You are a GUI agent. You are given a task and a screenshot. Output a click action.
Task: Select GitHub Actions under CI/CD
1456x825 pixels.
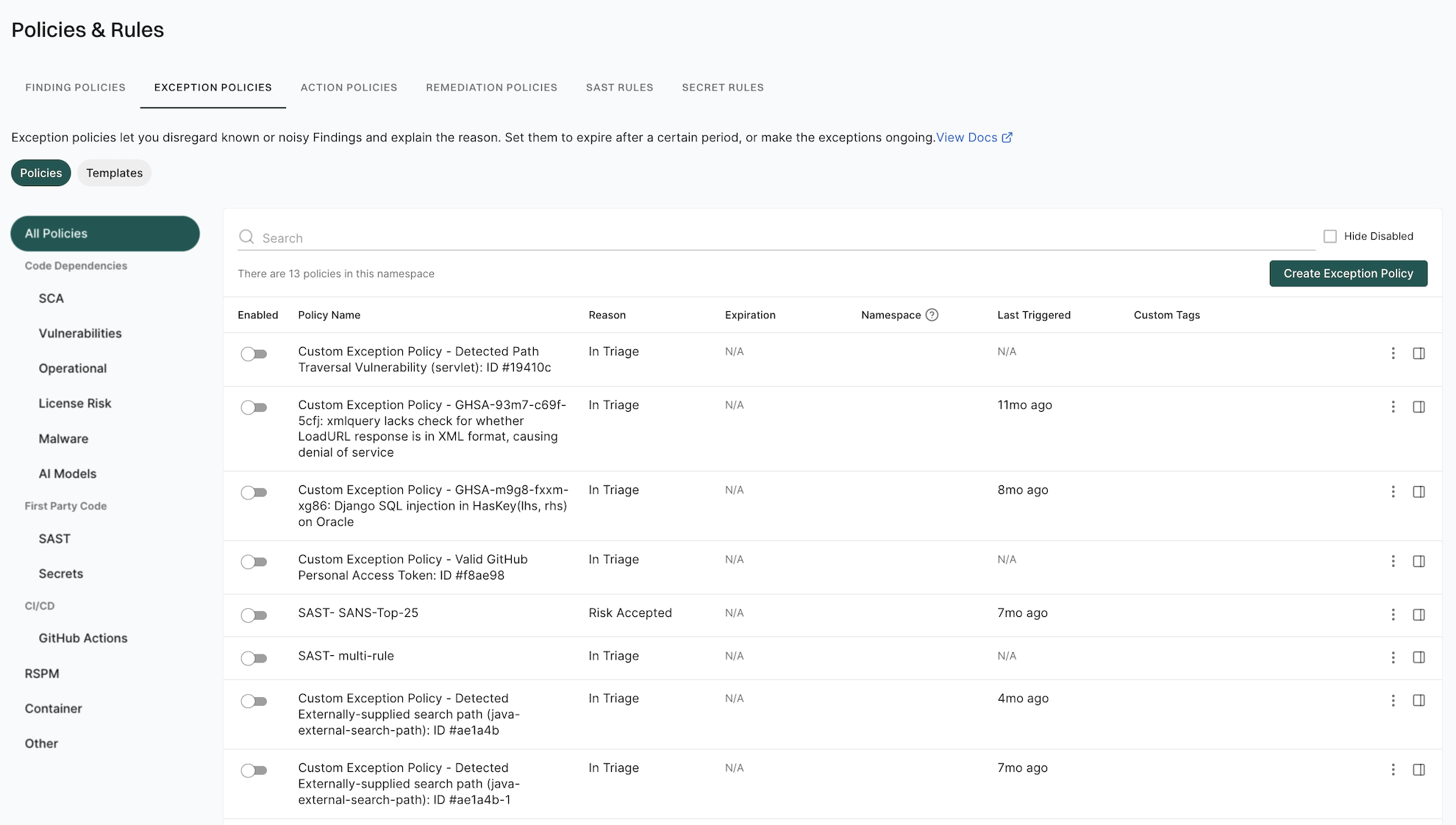pos(82,637)
